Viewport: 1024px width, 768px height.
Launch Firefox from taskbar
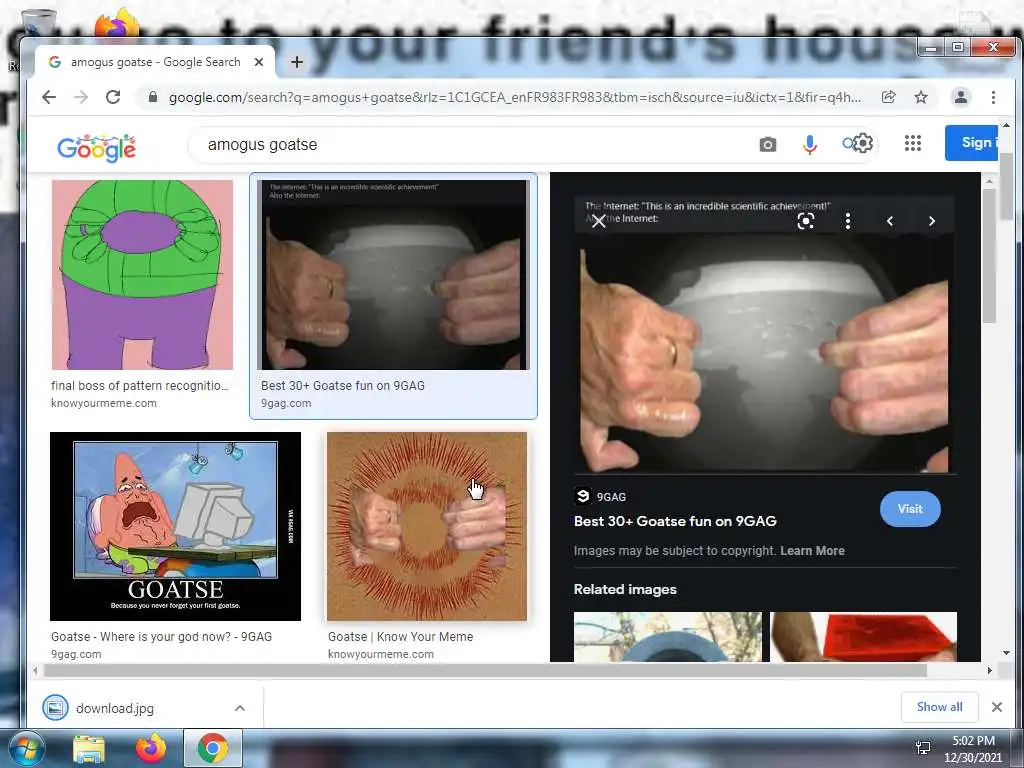point(151,749)
